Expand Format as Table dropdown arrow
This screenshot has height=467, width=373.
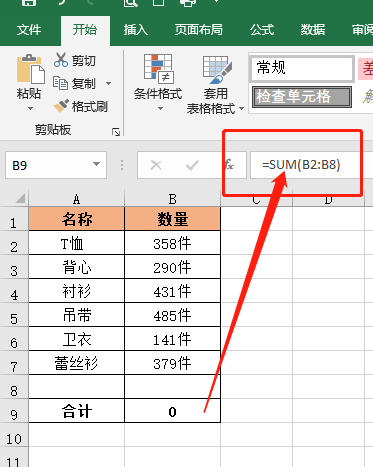click(x=241, y=109)
